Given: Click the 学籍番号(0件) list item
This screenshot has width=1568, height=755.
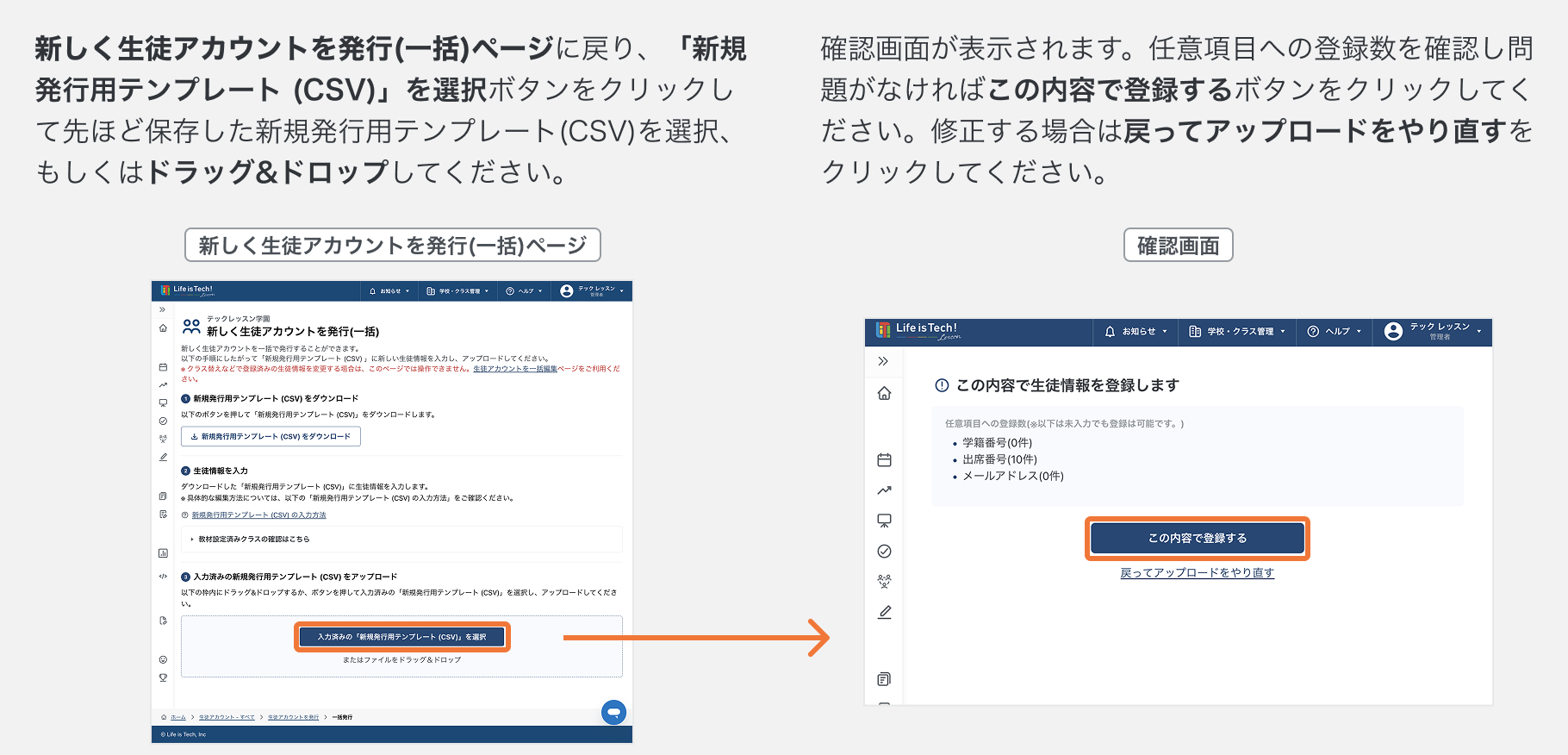Looking at the screenshot, I should [x=997, y=443].
